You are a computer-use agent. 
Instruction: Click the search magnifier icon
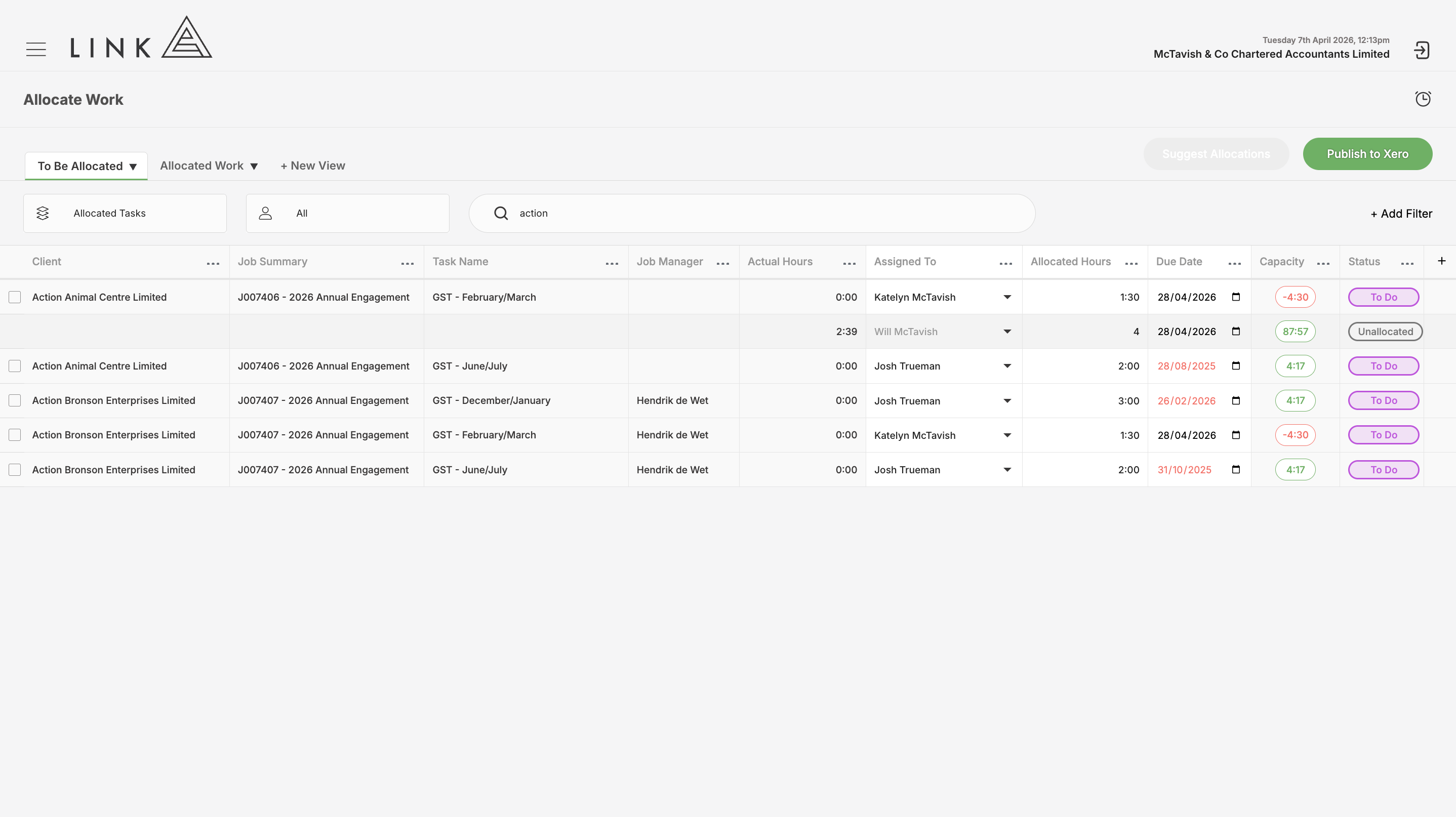point(501,213)
